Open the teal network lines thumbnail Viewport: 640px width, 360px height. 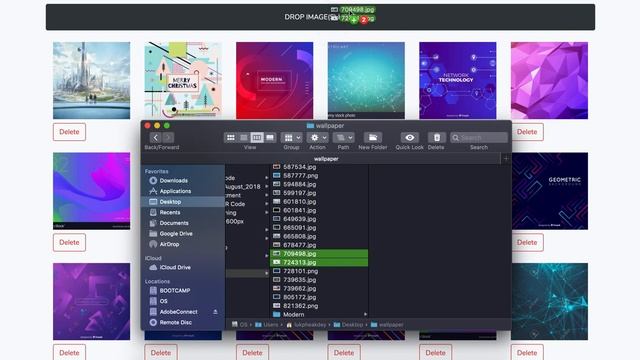549,301
